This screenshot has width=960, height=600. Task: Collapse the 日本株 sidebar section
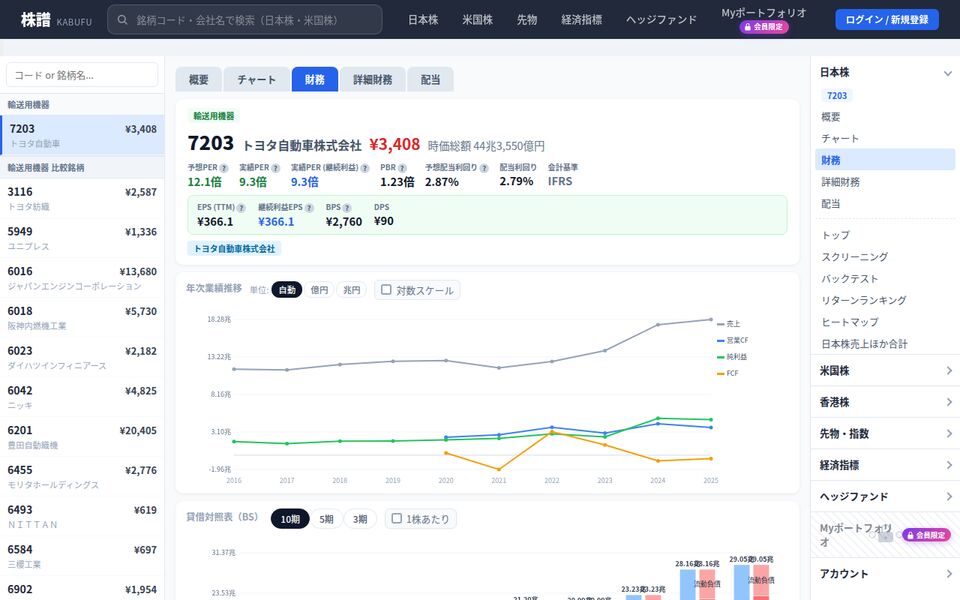coord(885,72)
